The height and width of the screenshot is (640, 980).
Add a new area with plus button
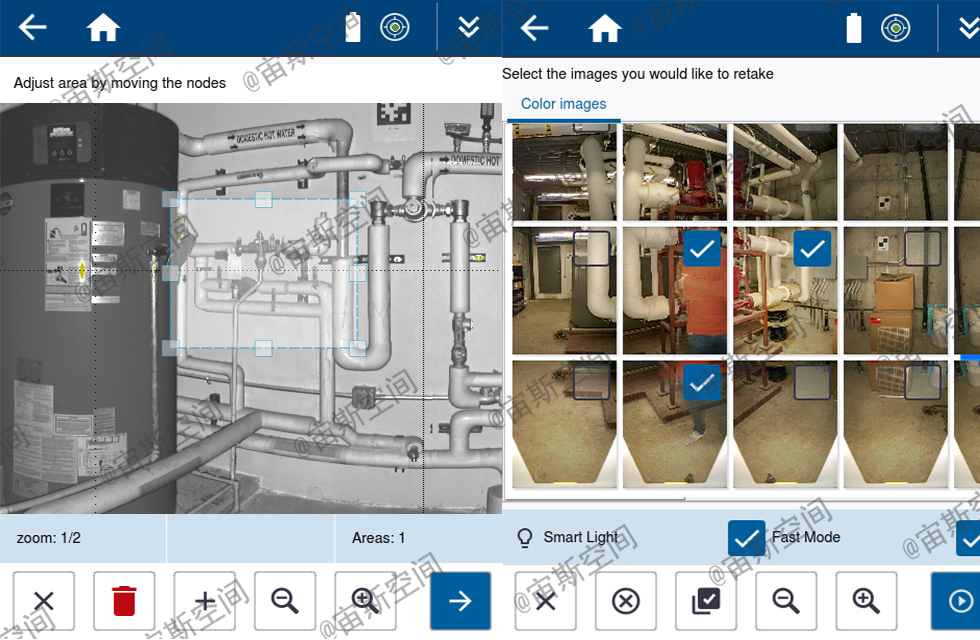coord(204,601)
